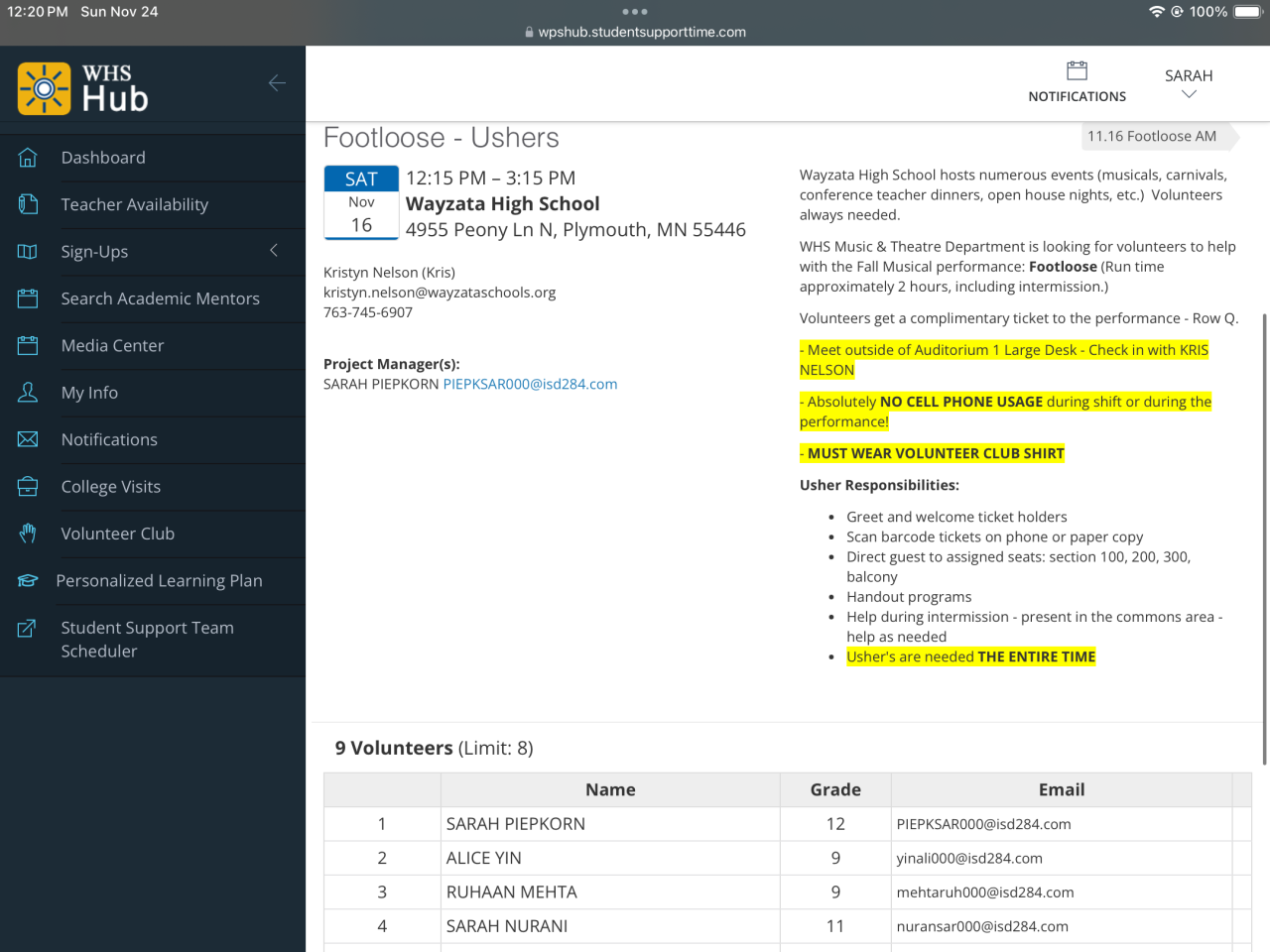Click the phone number 763-745-6907
The width and height of the screenshot is (1270, 952).
368,312
